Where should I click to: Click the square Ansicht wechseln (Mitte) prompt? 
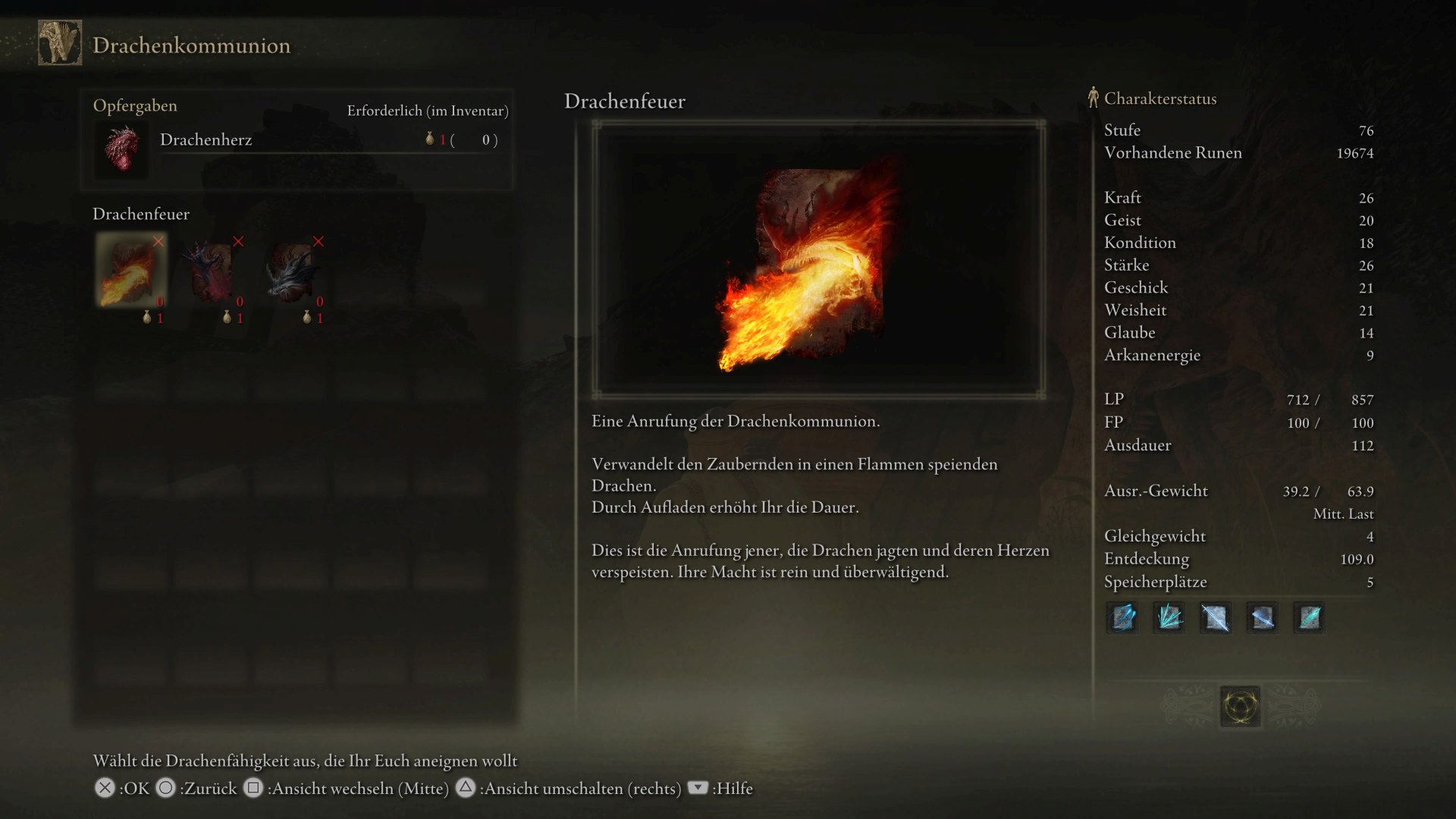346,789
